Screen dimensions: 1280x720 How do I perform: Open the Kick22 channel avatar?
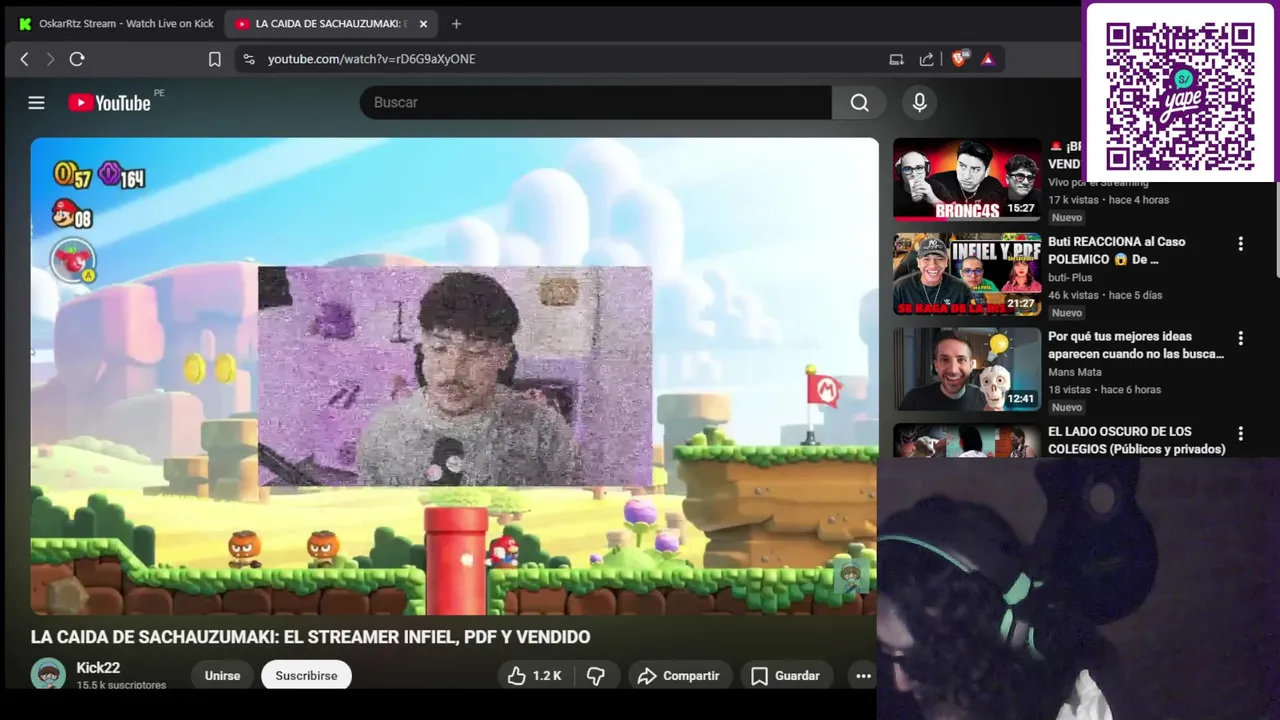(x=48, y=674)
